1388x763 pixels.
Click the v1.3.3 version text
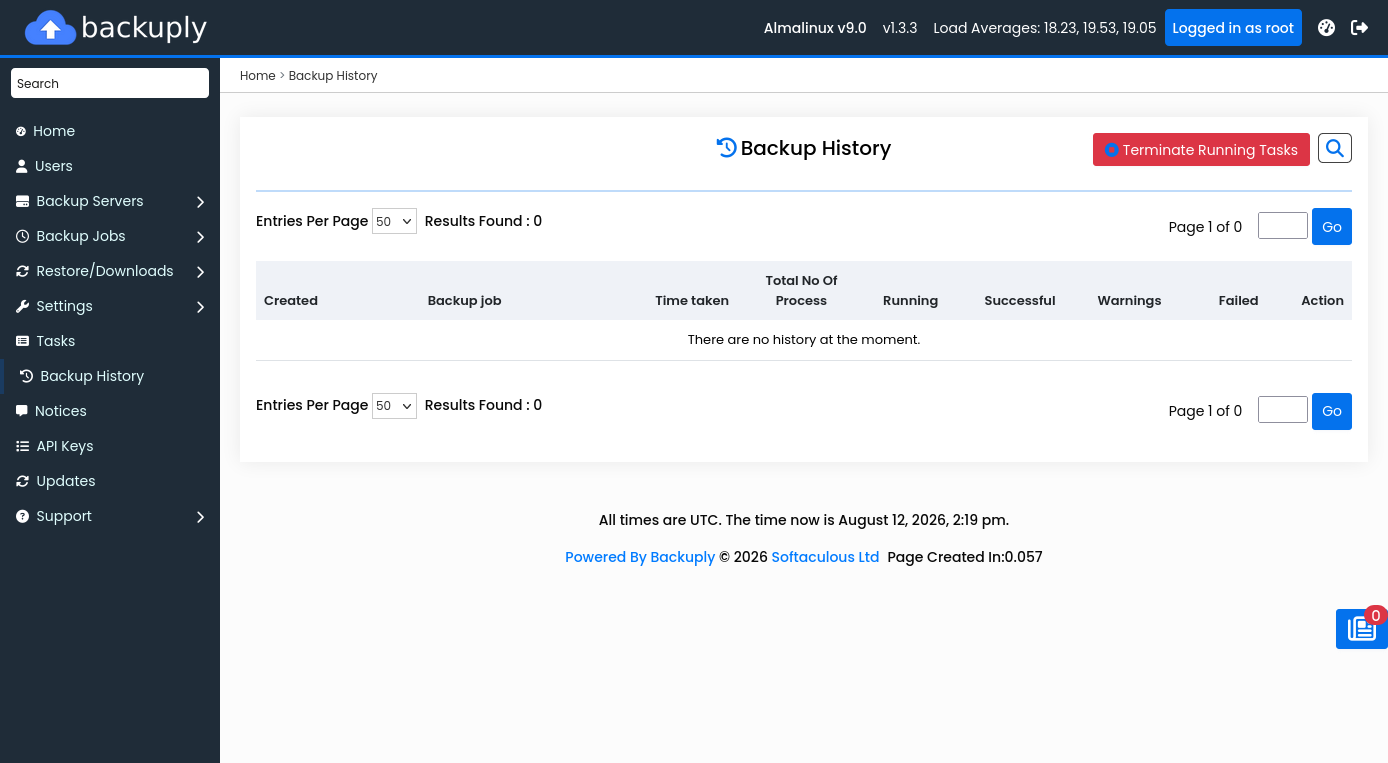[x=900, y=28]
